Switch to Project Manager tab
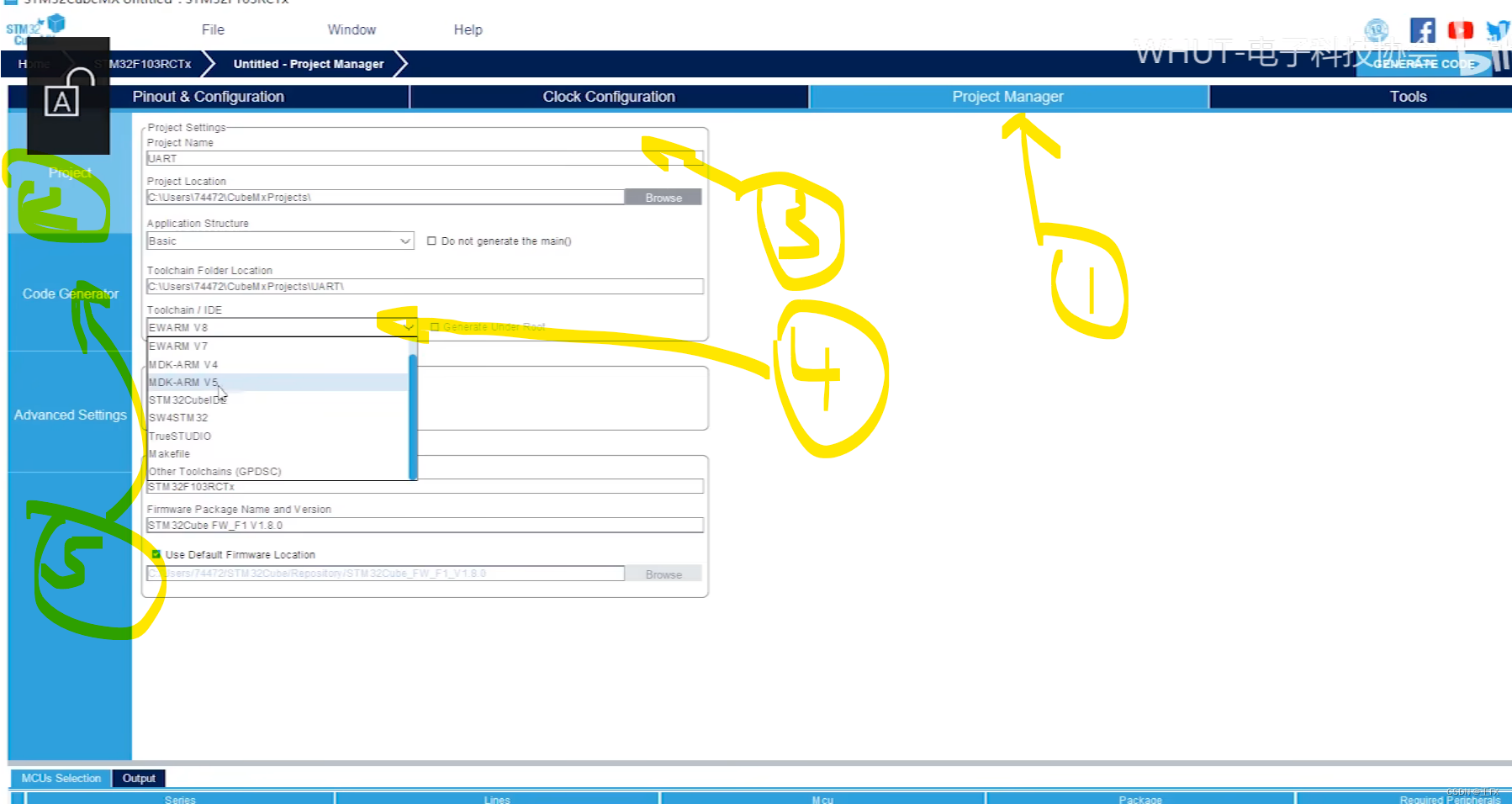This screenshot has height=804, width=1512. pyautogui.click(x=1008, y=97)
